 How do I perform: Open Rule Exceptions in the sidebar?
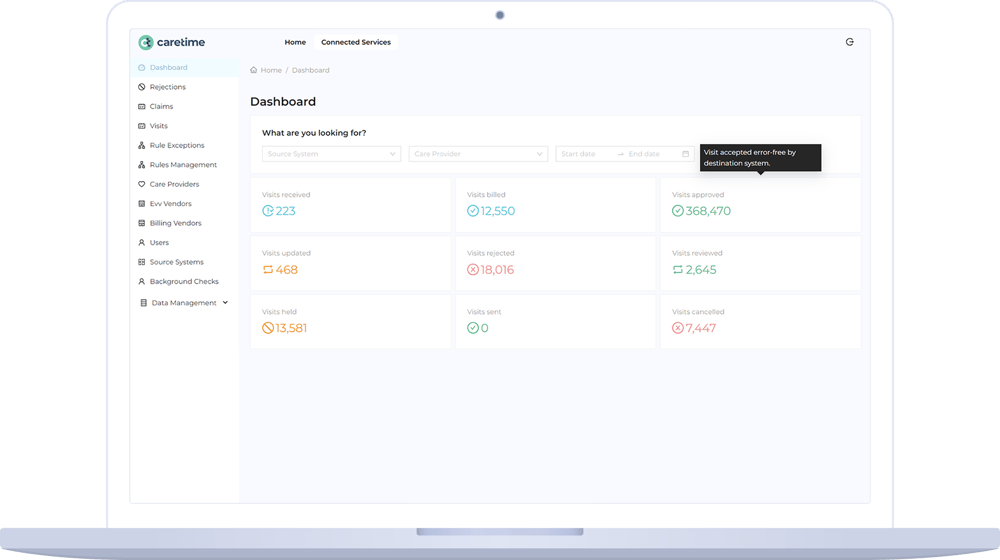tap(176, 146)
